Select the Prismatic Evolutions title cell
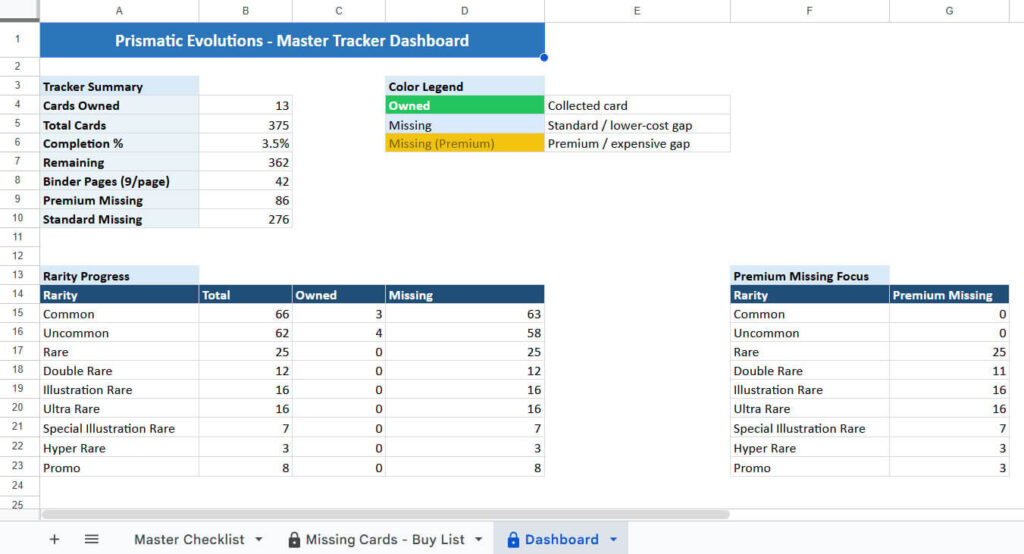Viewport: 1024px width, 554px height. click(292, 41)
